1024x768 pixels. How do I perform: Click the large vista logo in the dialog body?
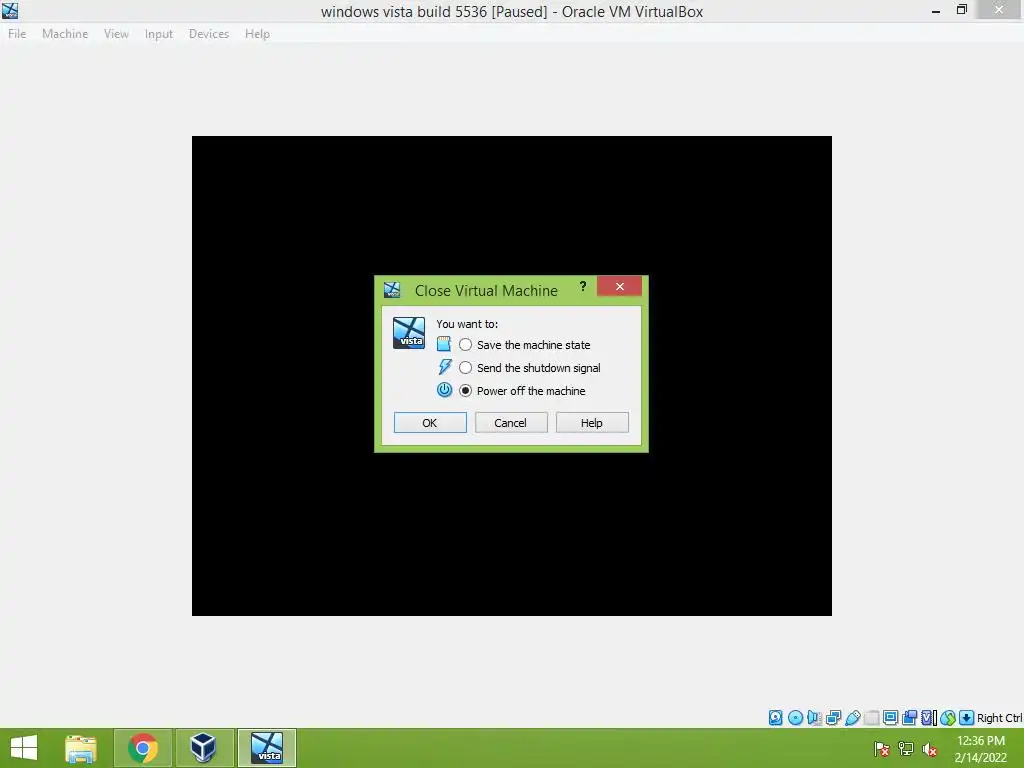[409, 333]
